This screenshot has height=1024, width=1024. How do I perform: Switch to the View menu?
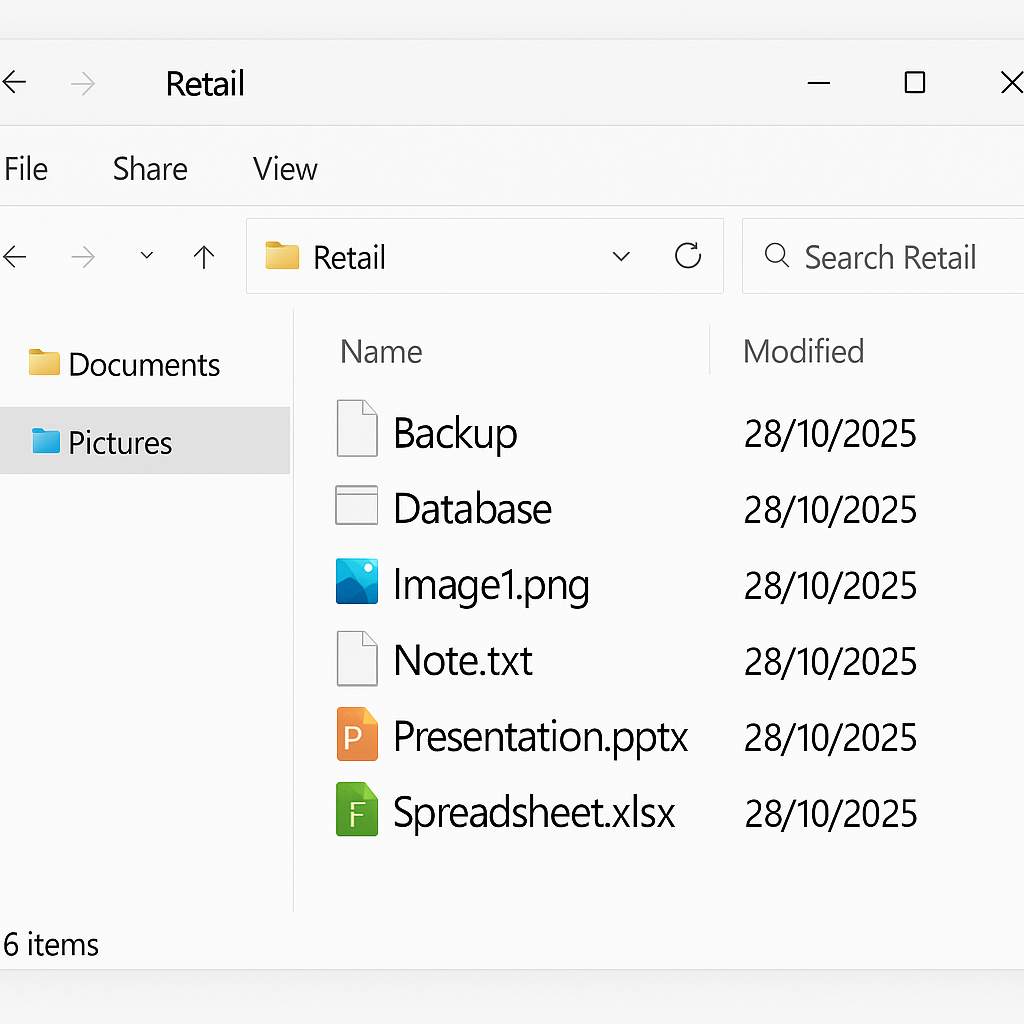(x=285, y=169)
